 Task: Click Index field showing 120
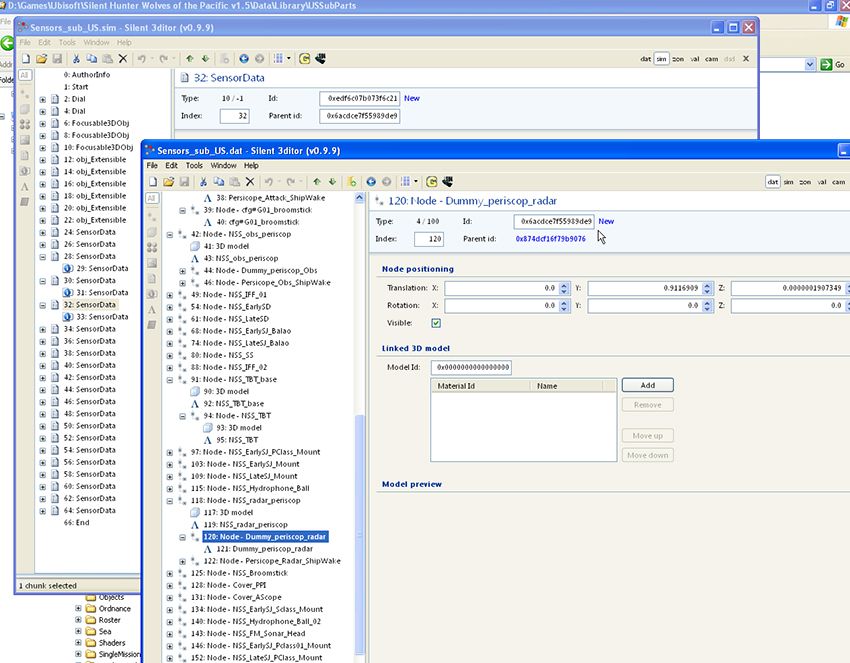coord(429,239)
